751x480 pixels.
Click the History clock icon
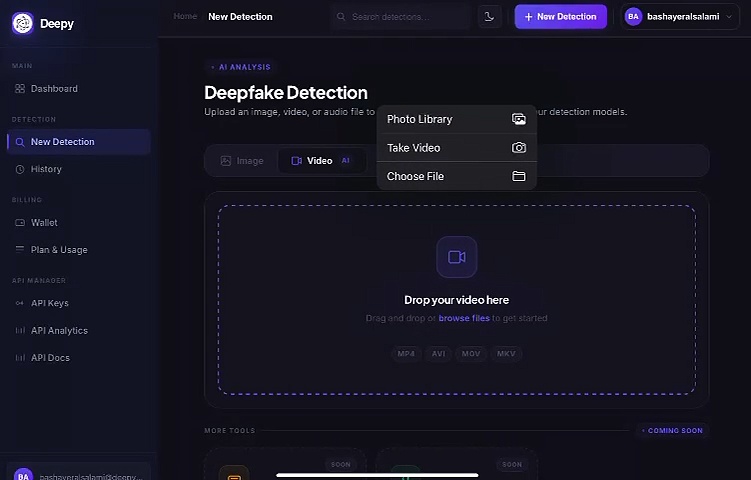(x=20, y=169)
